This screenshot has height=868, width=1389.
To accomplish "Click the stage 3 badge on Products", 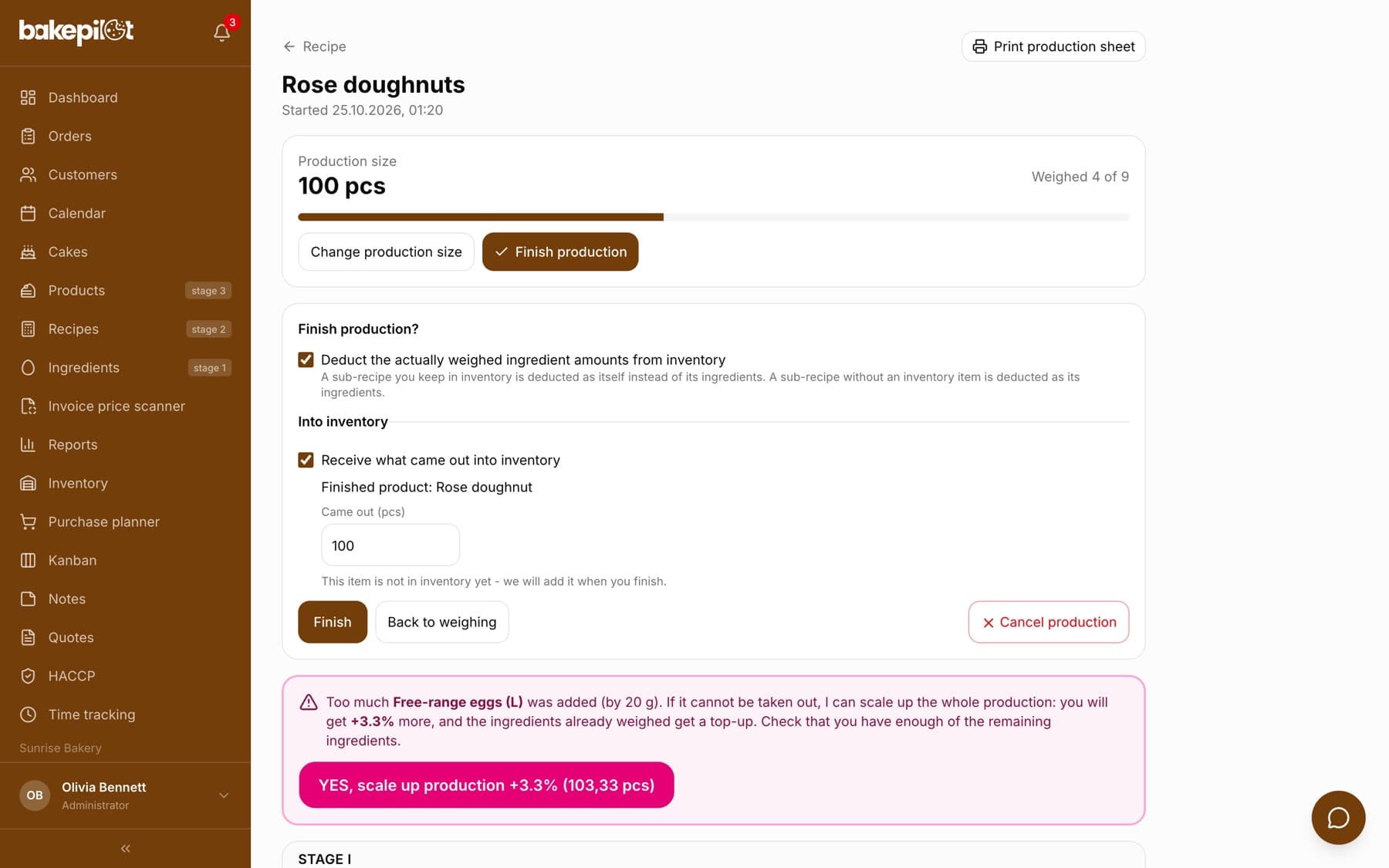I will point(208,290).
